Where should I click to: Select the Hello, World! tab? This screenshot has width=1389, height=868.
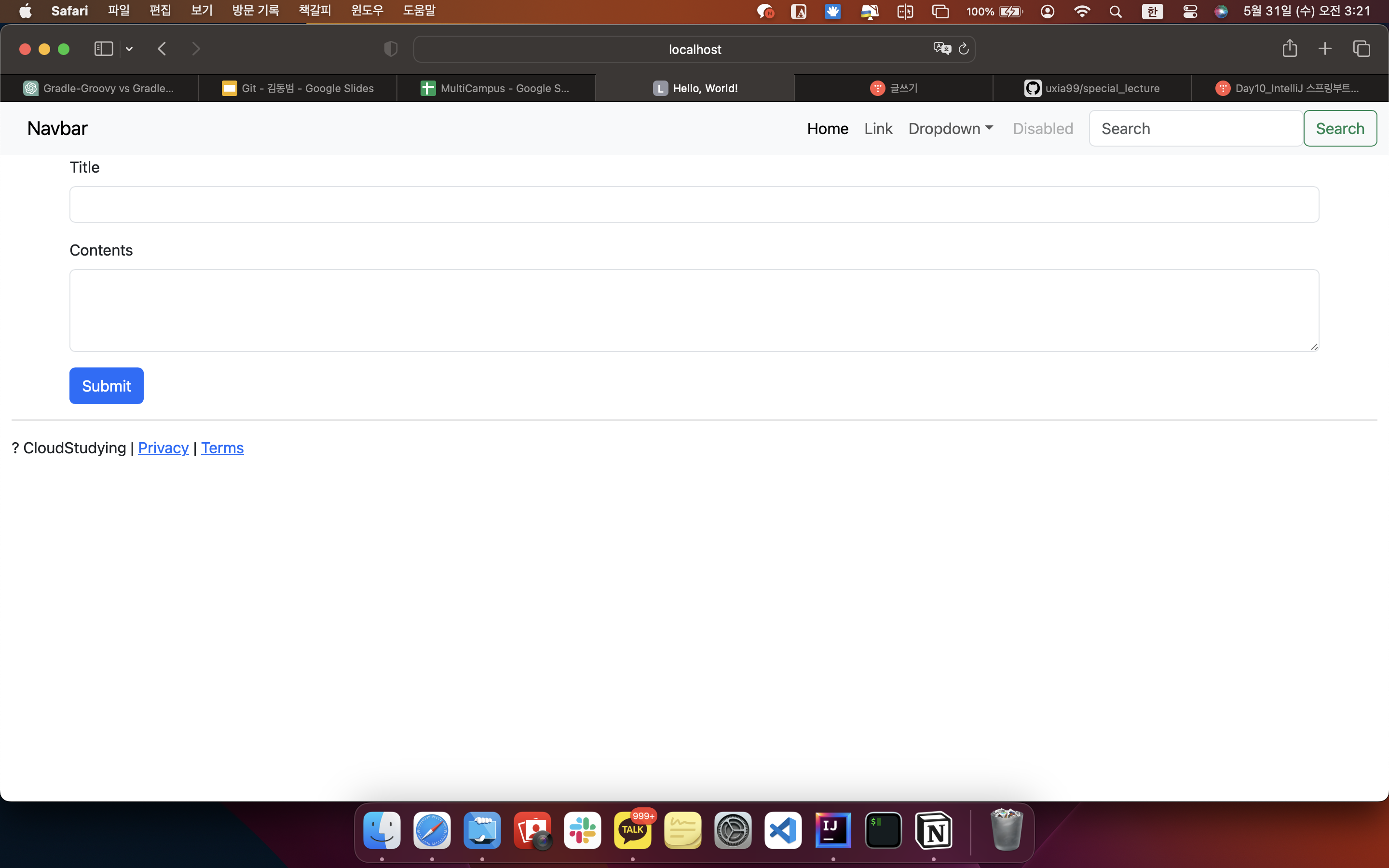pos(695,88)
